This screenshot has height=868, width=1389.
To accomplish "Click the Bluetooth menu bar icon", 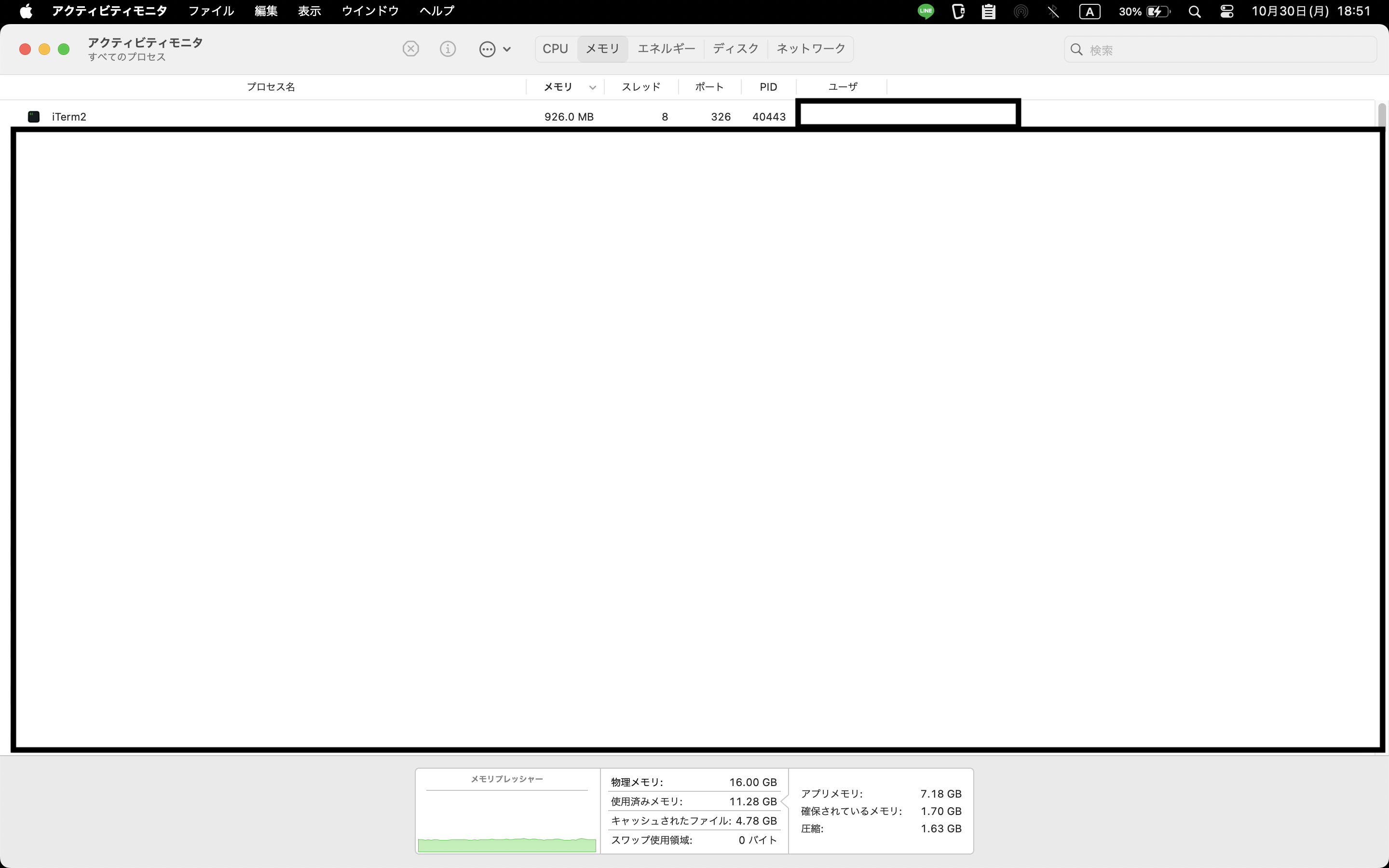I will click(x=1053, y=12).
